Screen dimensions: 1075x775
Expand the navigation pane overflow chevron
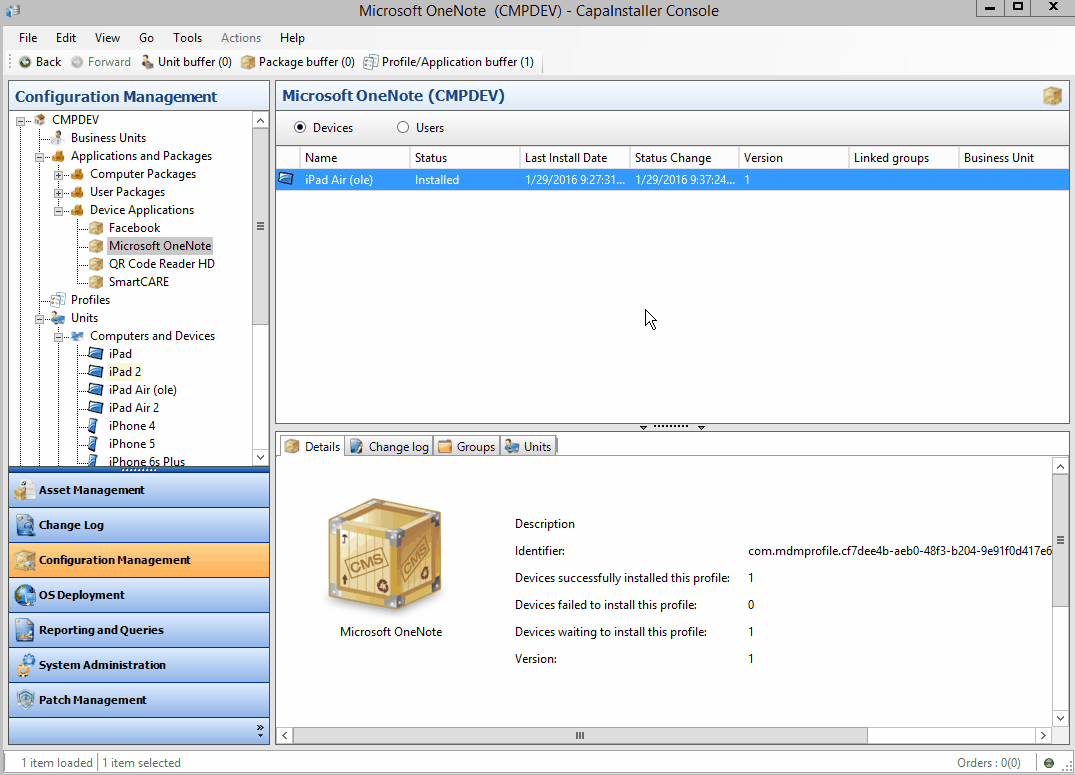coord(260,731)
